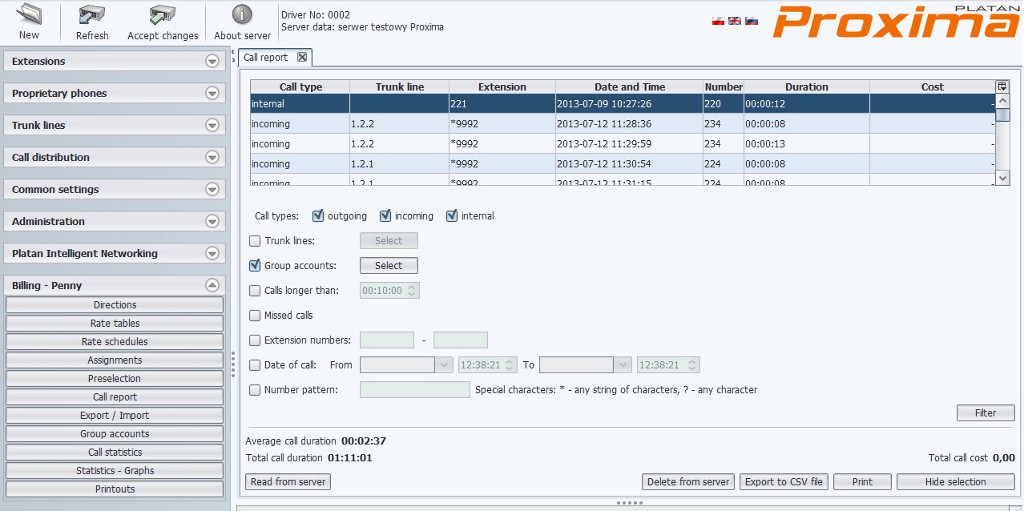Image resolution: width=1024 pixels, height=511 pixels.
Task: Switch language with the Polish flag
Action: point(718,20)
